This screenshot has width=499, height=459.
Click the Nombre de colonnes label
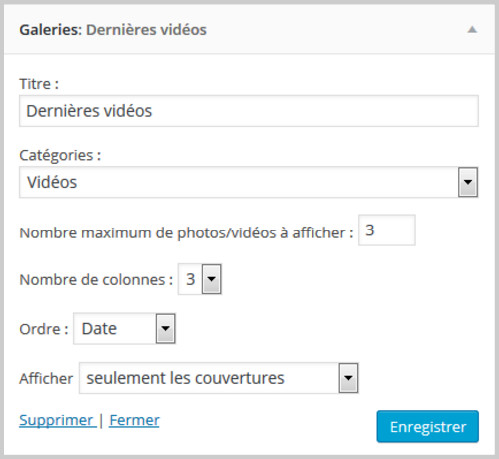96,280
